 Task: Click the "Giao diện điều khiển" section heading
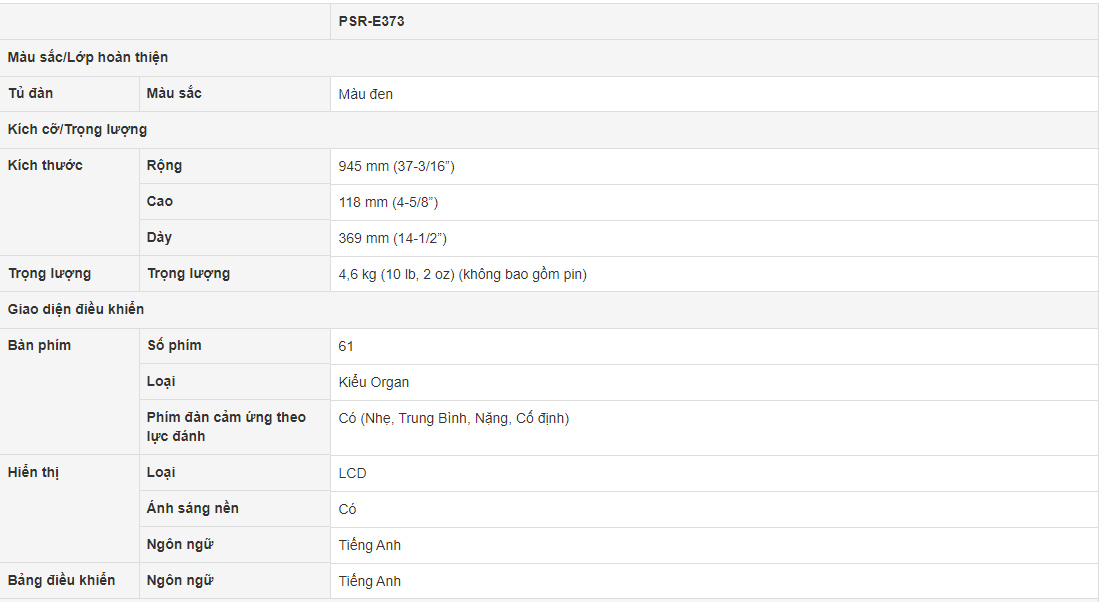76,309
